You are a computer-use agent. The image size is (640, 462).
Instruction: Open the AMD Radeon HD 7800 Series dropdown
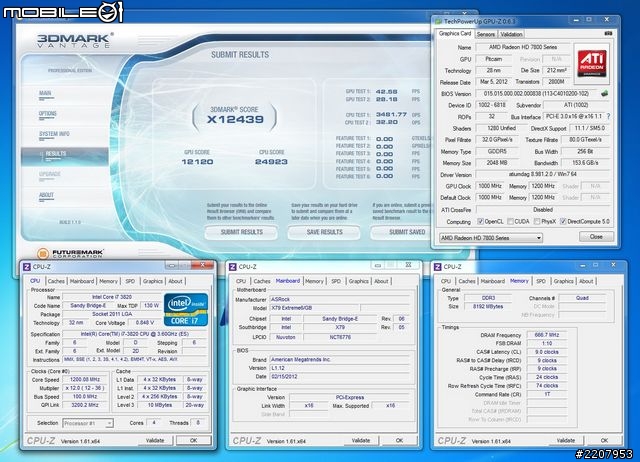click(491, 238)
